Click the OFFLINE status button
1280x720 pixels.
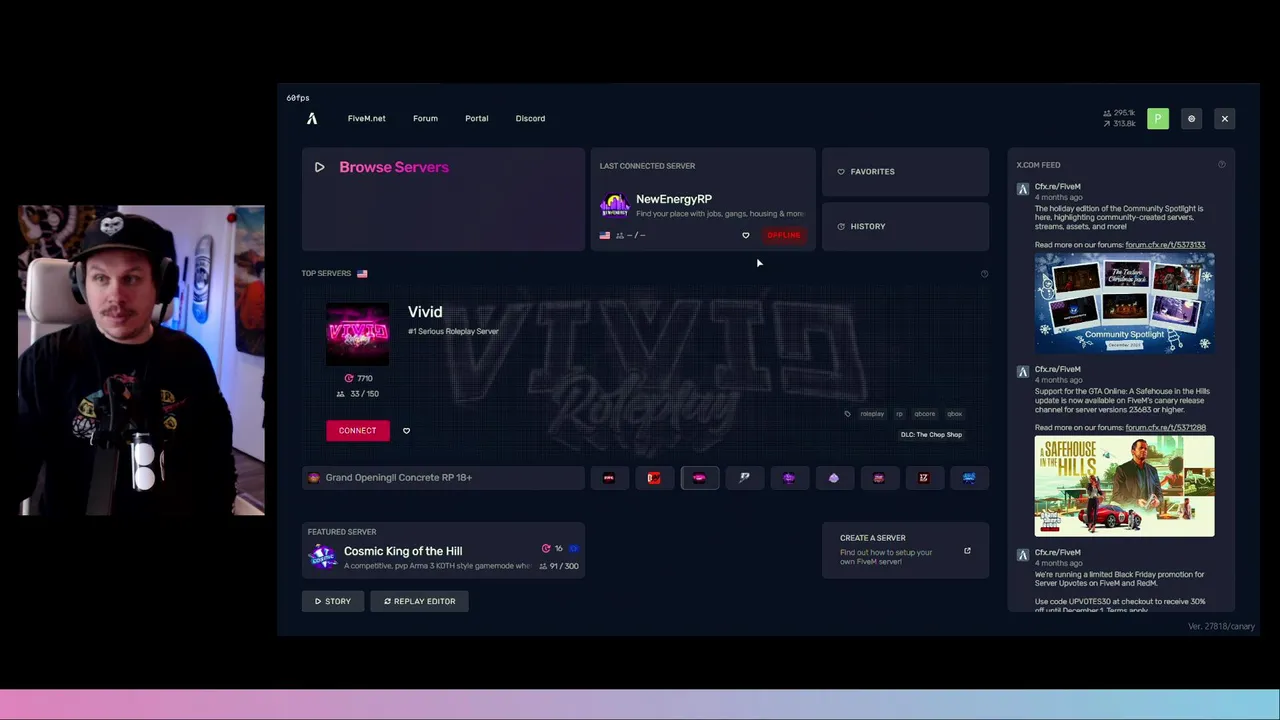784,235
